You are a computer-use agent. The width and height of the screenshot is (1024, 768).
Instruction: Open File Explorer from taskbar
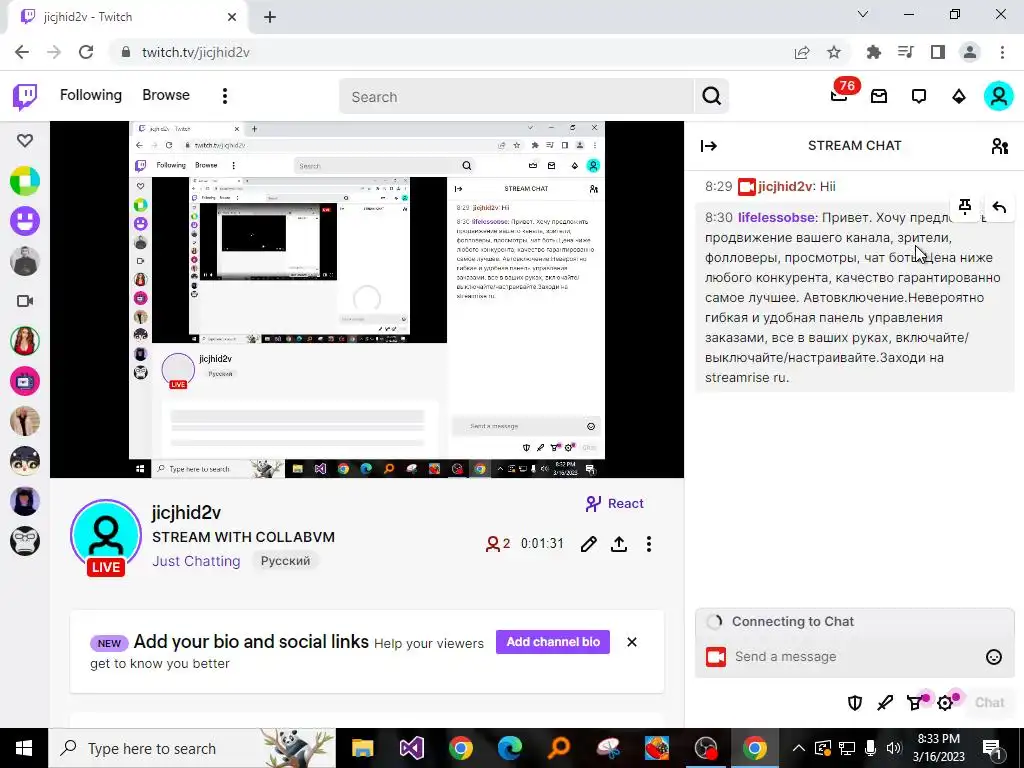tap(362, 748)
